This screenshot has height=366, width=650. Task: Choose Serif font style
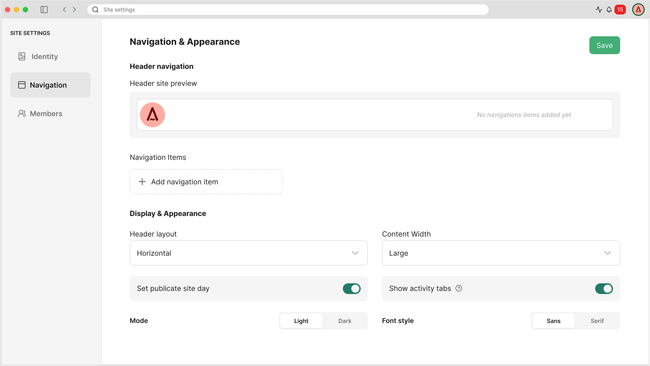coord(597,321)
